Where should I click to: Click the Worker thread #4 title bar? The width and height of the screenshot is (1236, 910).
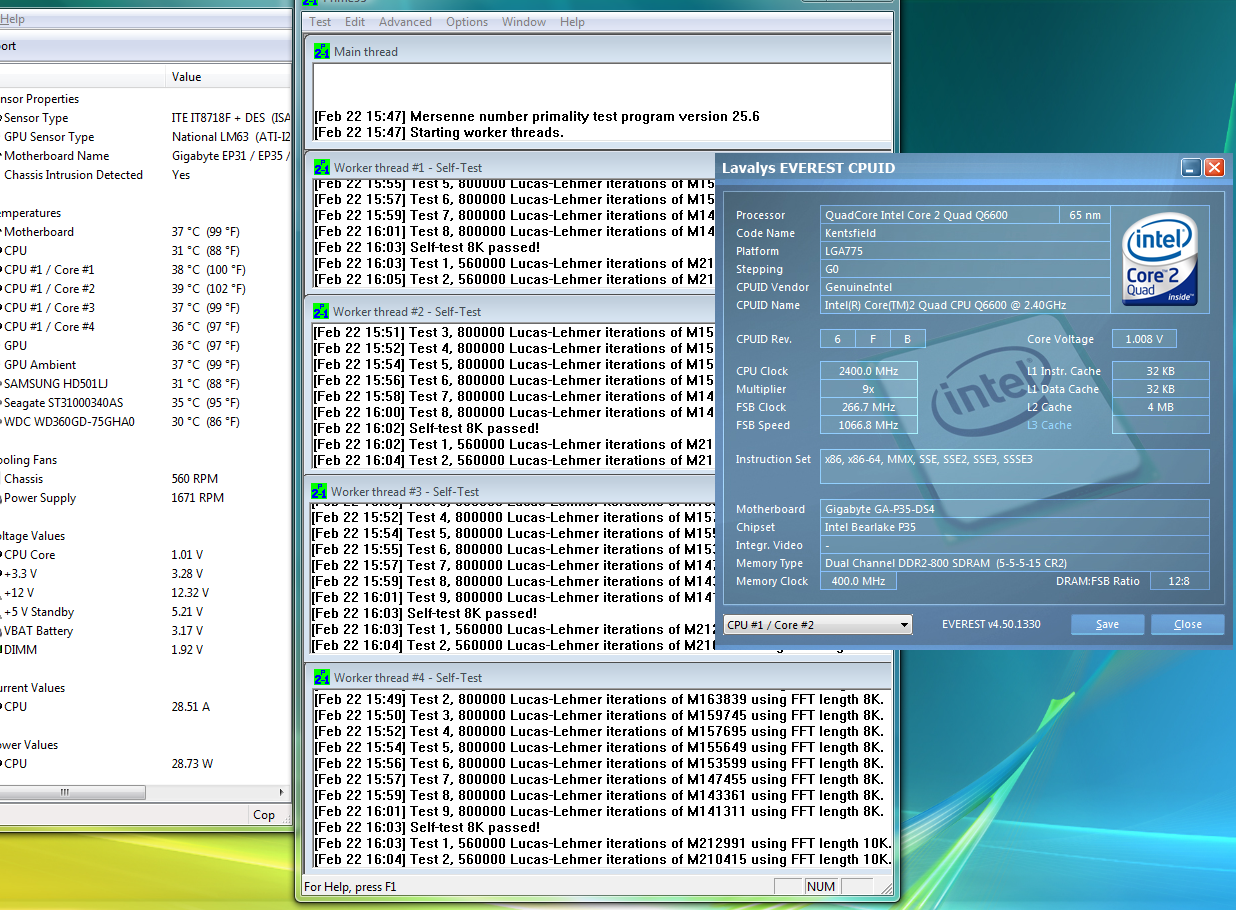tap(597, 677)
